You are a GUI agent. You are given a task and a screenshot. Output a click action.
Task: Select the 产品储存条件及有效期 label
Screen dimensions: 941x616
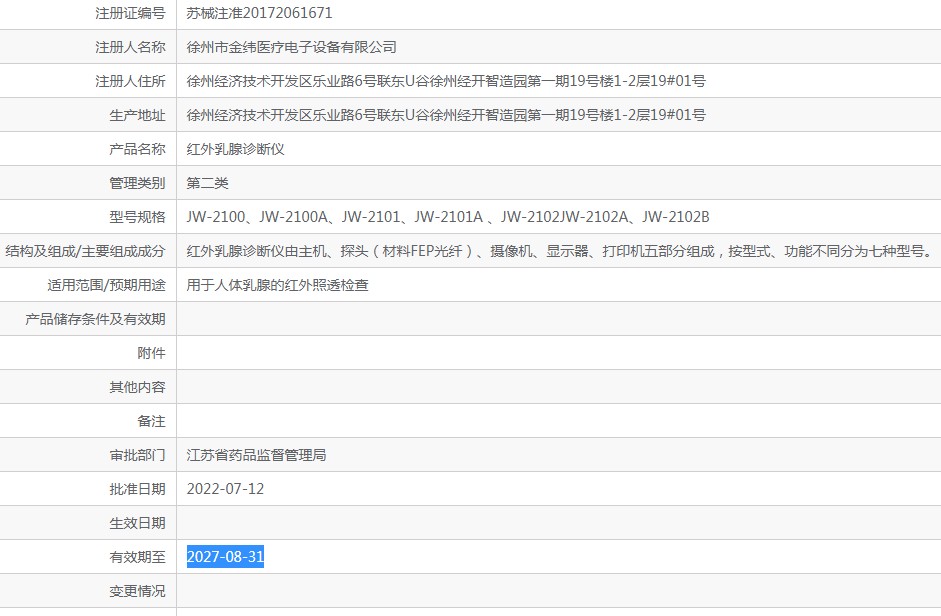click(95, 319)
